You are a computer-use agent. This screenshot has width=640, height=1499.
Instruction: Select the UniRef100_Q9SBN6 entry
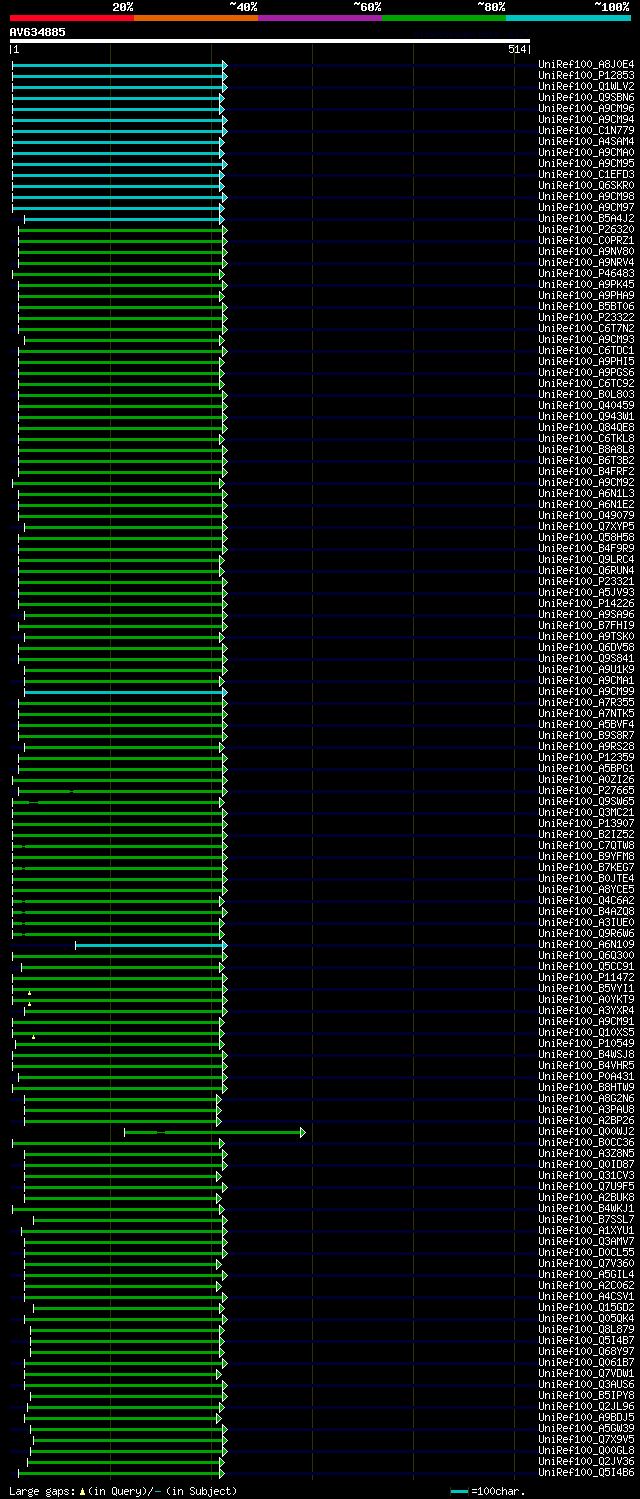tap(586, 97)
